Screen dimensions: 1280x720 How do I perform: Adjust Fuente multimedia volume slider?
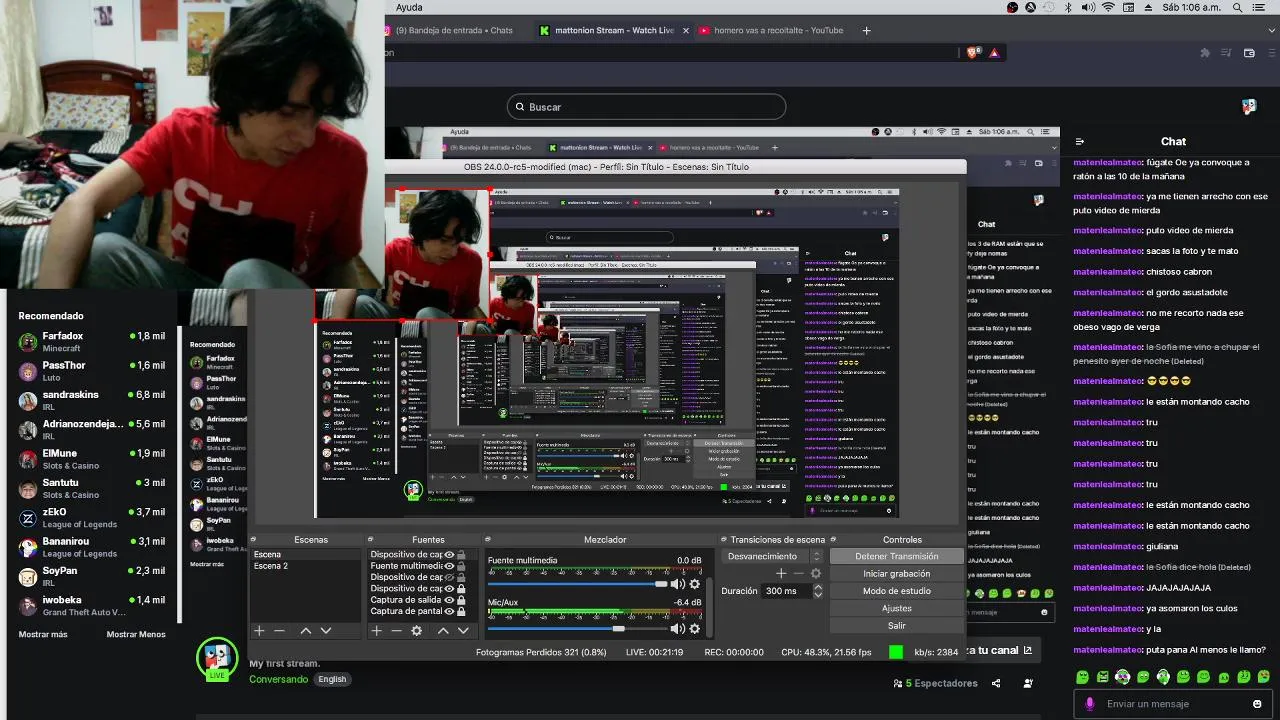click(576, 584)
